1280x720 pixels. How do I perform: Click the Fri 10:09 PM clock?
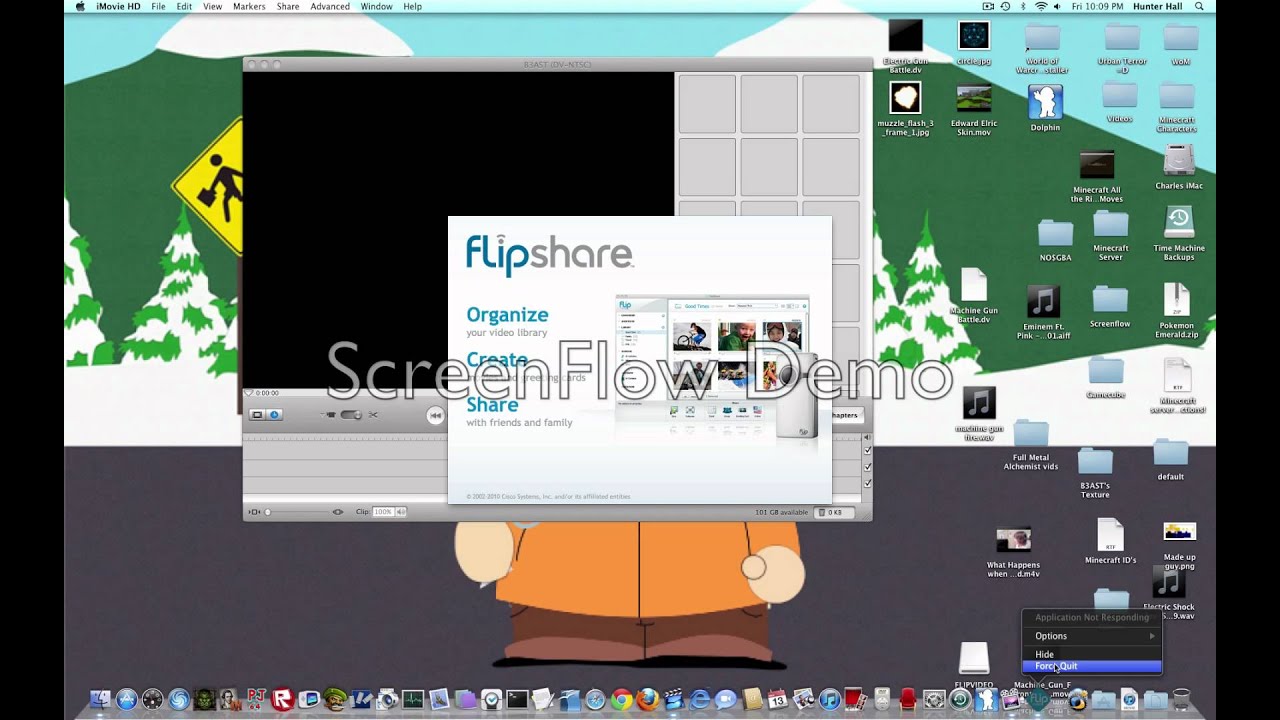coord(1097,6)
